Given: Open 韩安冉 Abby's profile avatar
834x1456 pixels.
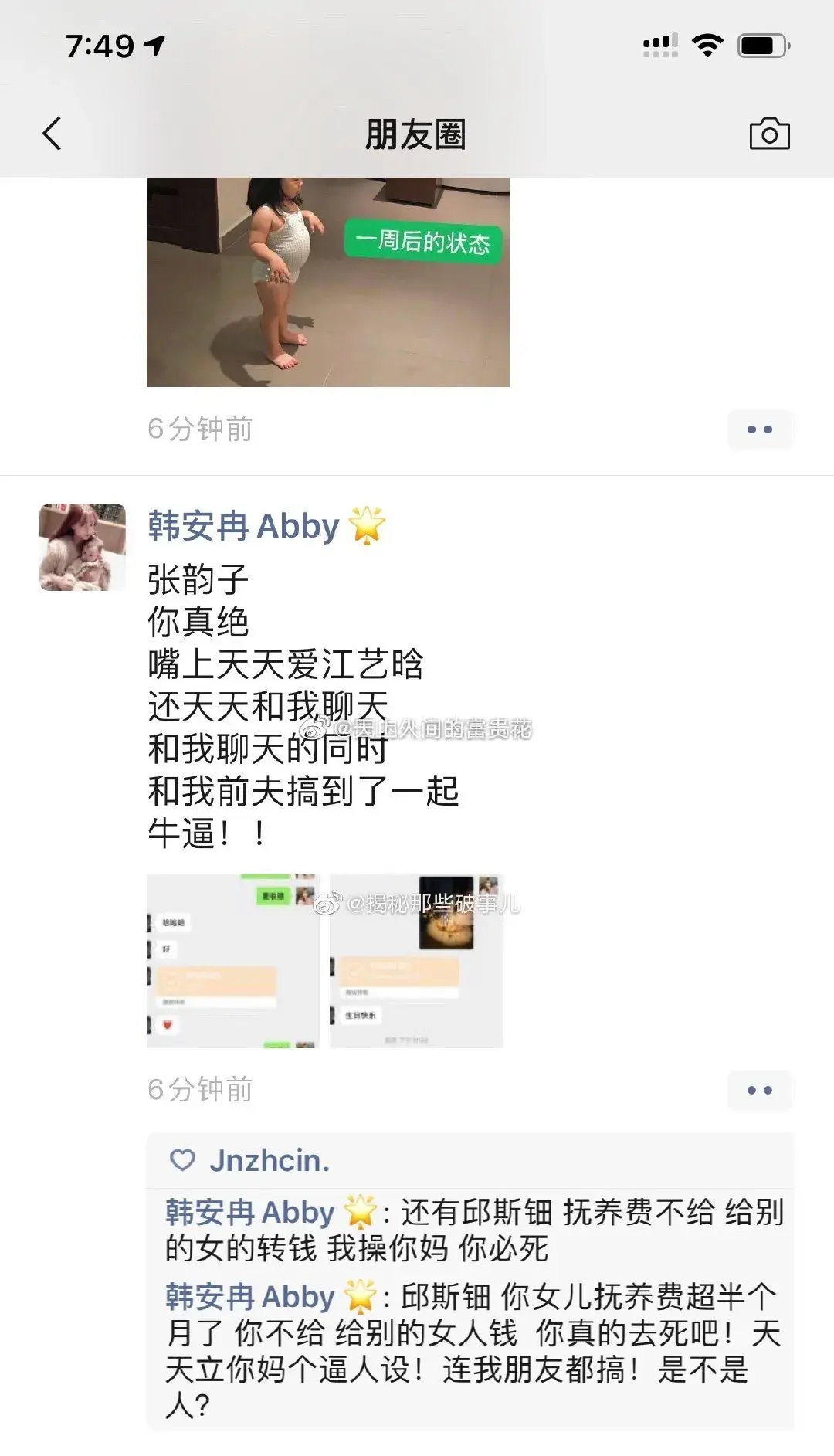Looking at the screenshot, I should point(83,548).
